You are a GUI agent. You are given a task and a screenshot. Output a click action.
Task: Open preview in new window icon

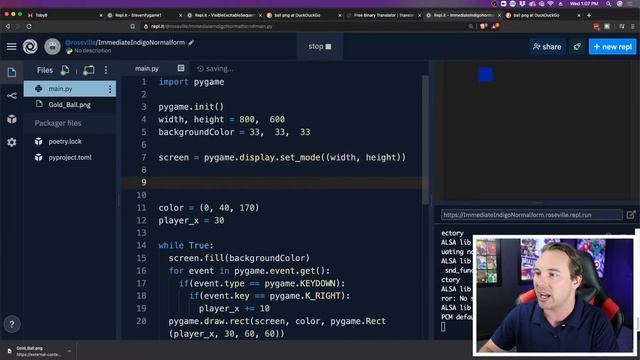(631, 215)
